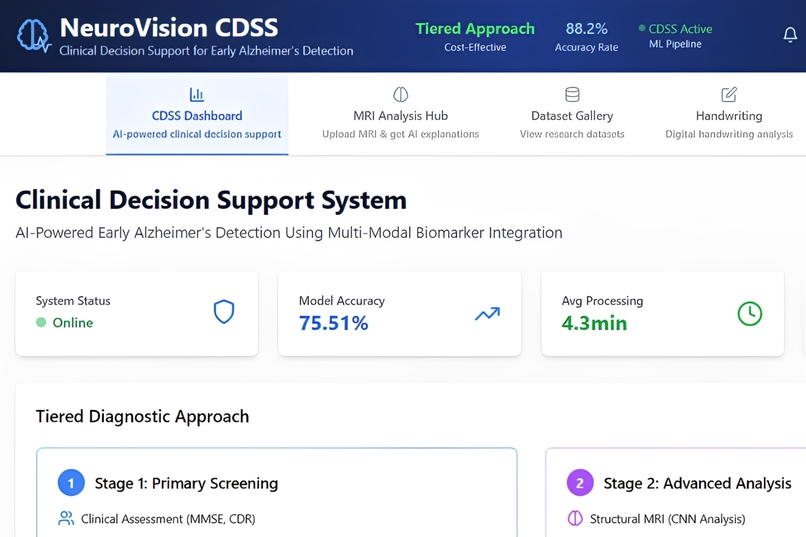The image size is (806, 537).
Task: Click the database icon above Dataset Gallery
Action: (572, 95)
